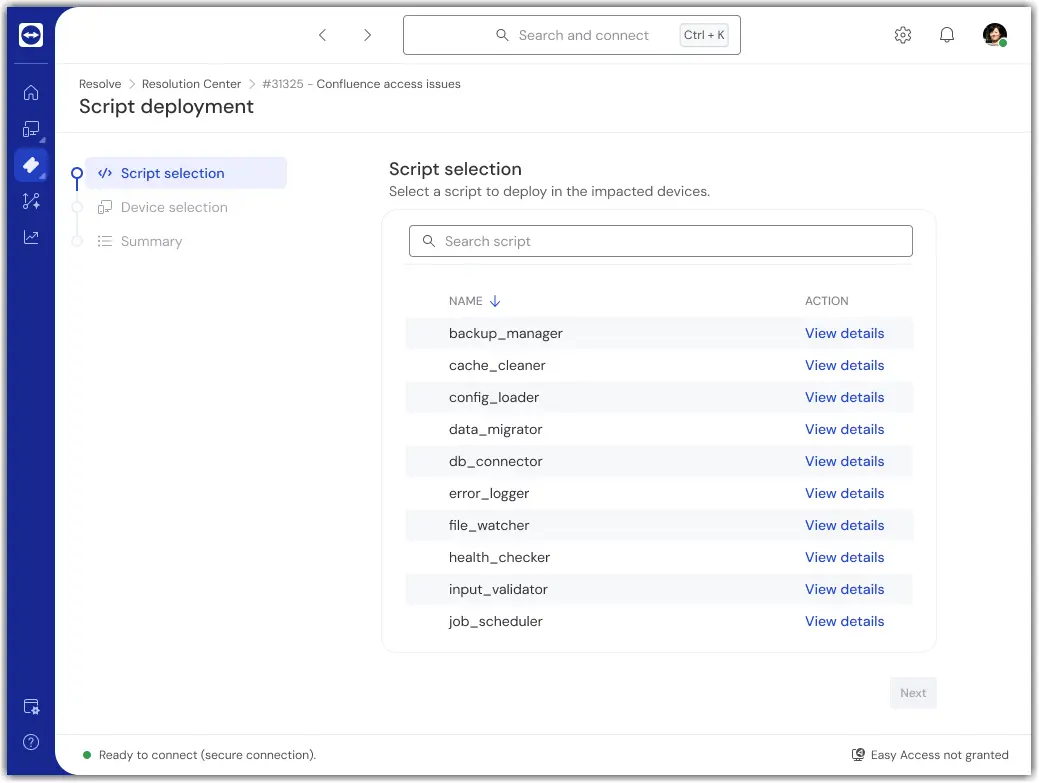Open the Workflows branch sidebar icon

pos(31,201)
